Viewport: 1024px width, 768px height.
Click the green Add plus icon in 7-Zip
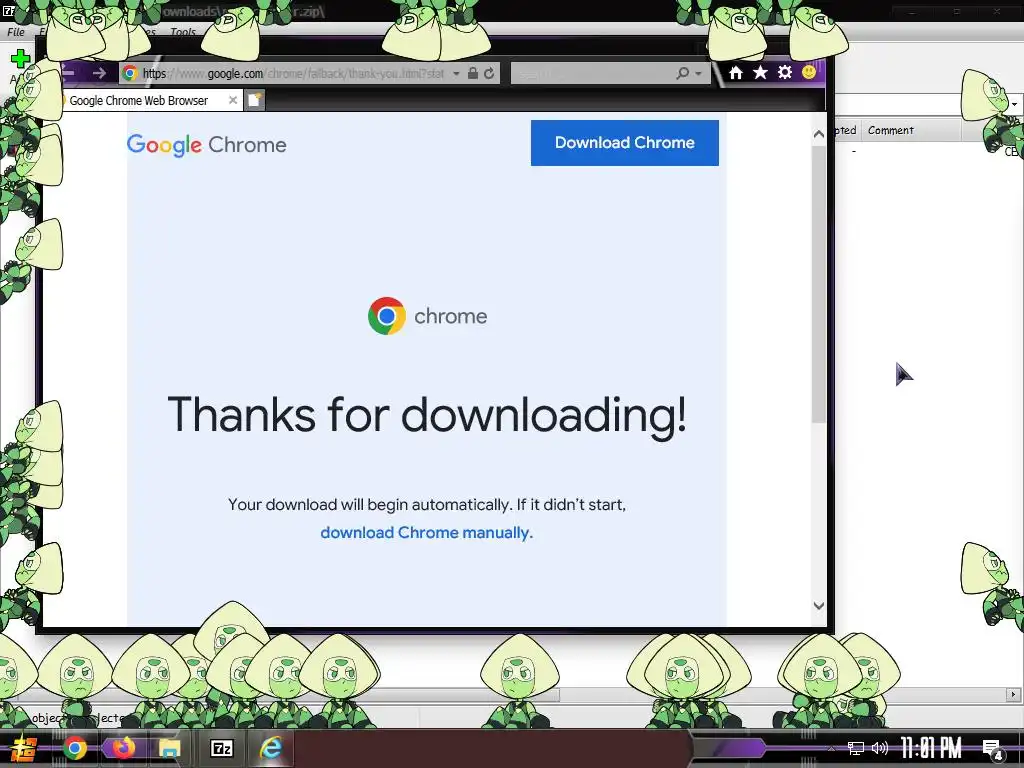20,59
